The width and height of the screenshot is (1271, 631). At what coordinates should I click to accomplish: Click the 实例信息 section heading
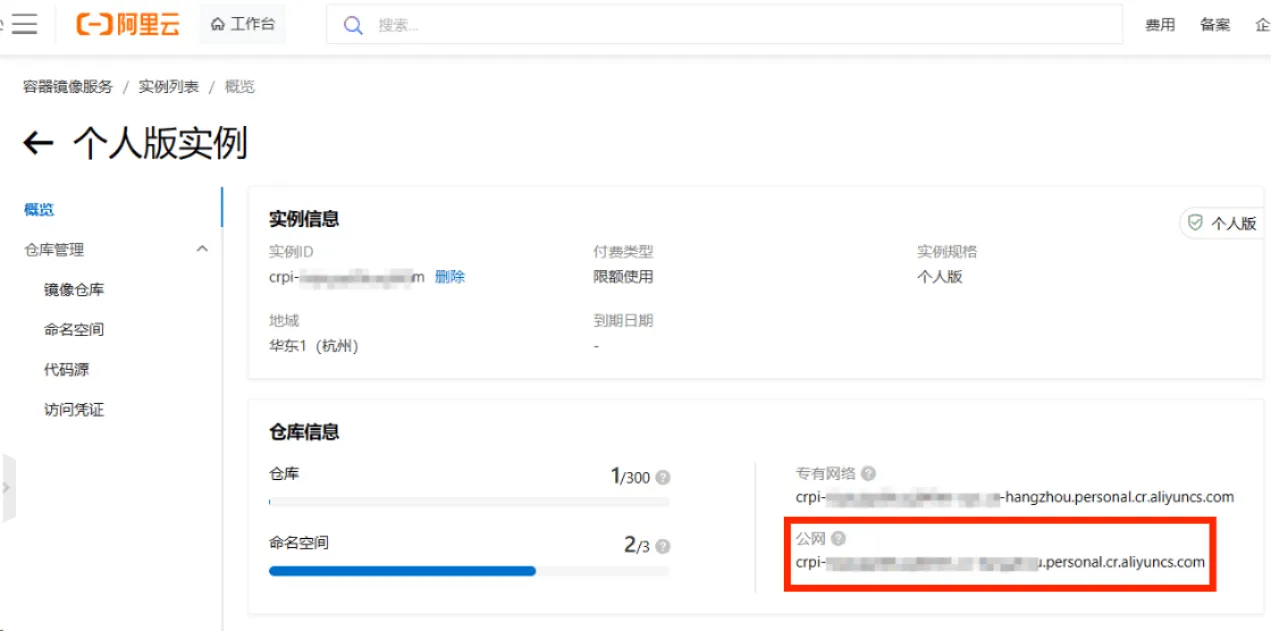click(x=304, y=219)
